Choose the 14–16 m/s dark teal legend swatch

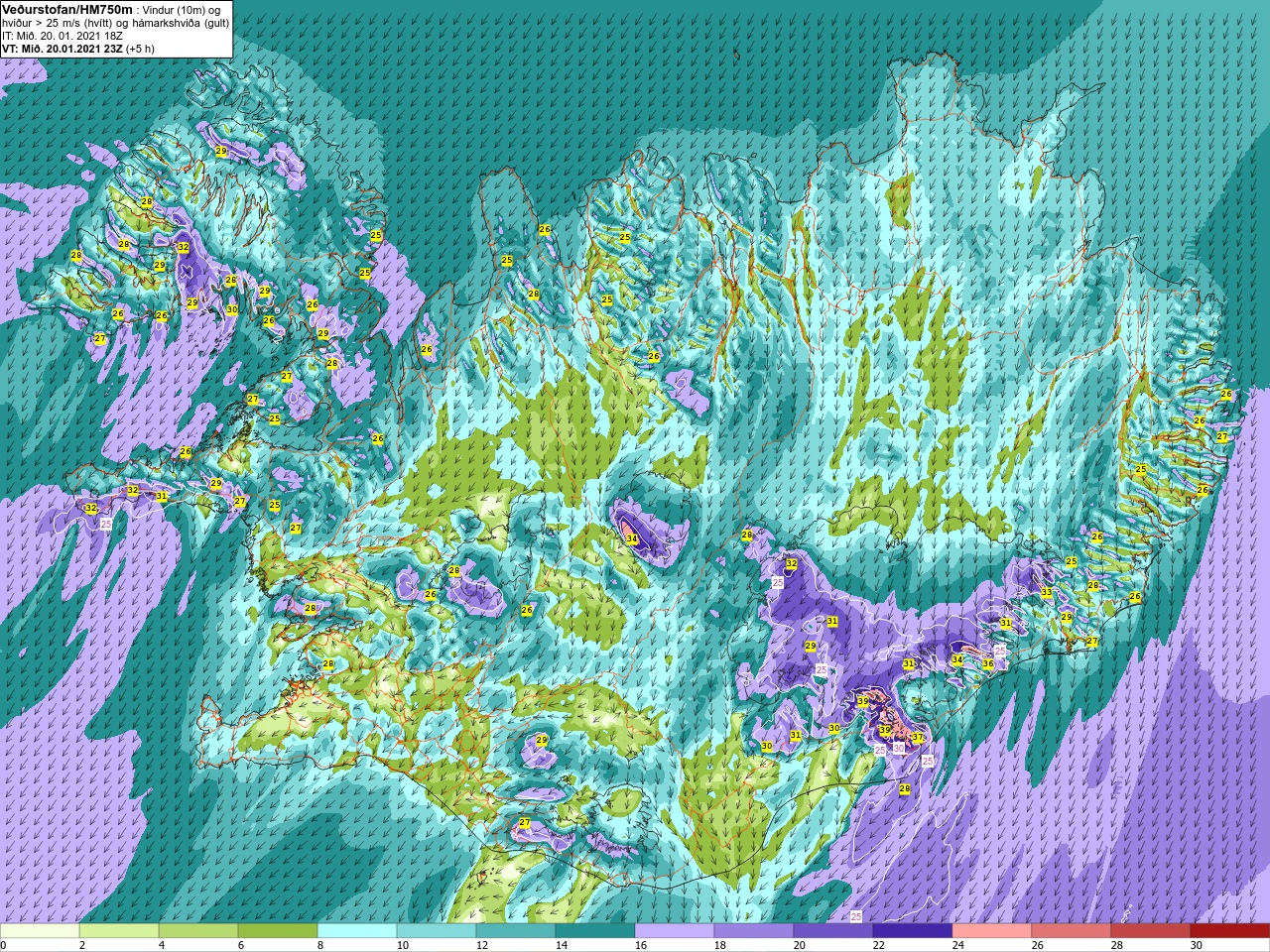[x=595, y=931]
